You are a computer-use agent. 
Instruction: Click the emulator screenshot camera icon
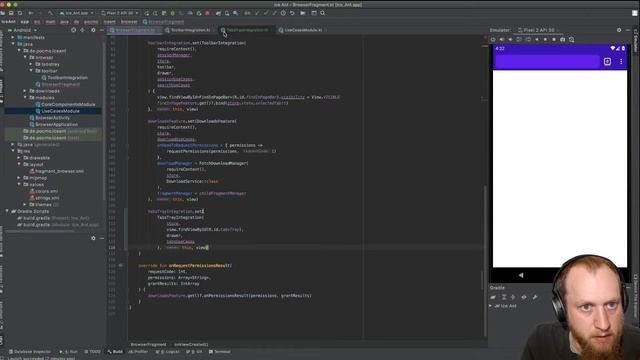point(562,40)
